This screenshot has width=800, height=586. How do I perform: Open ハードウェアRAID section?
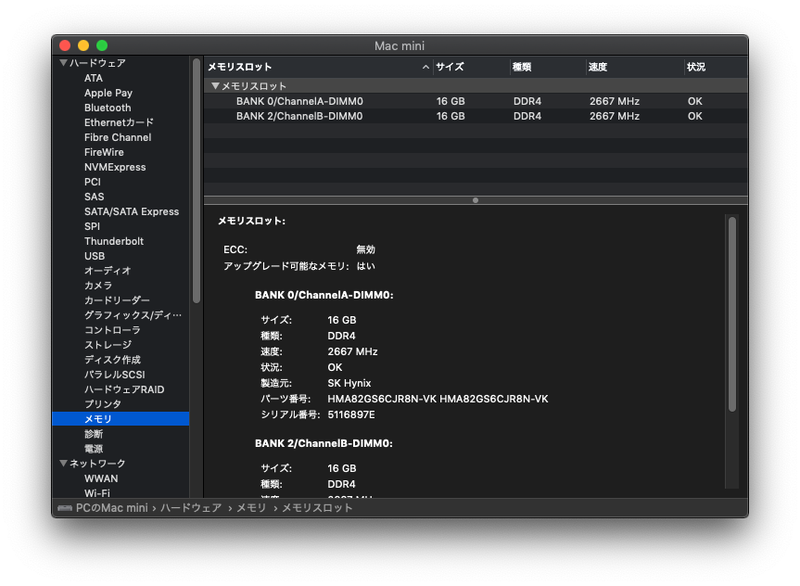[124, 389]
